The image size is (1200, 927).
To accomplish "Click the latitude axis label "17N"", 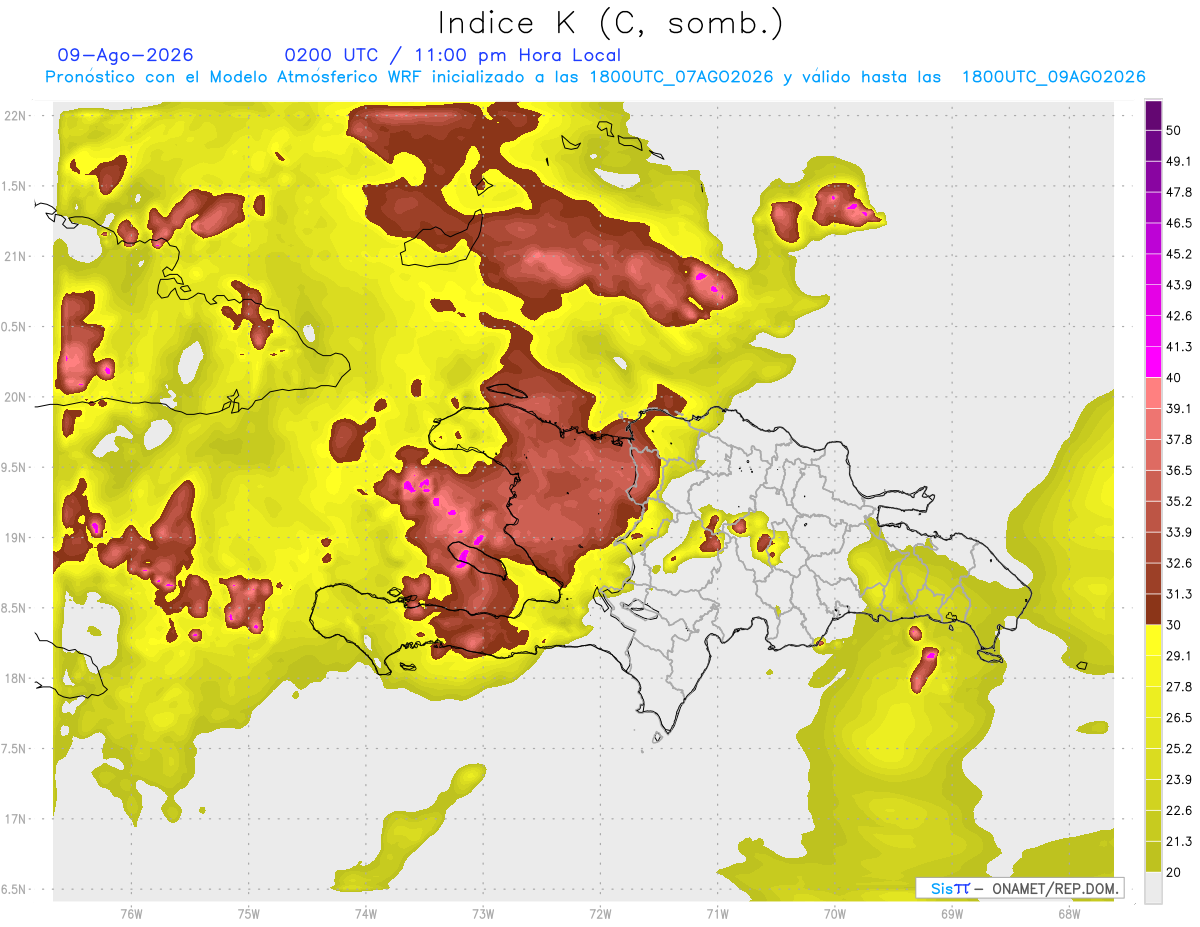I will click(16, 820).
